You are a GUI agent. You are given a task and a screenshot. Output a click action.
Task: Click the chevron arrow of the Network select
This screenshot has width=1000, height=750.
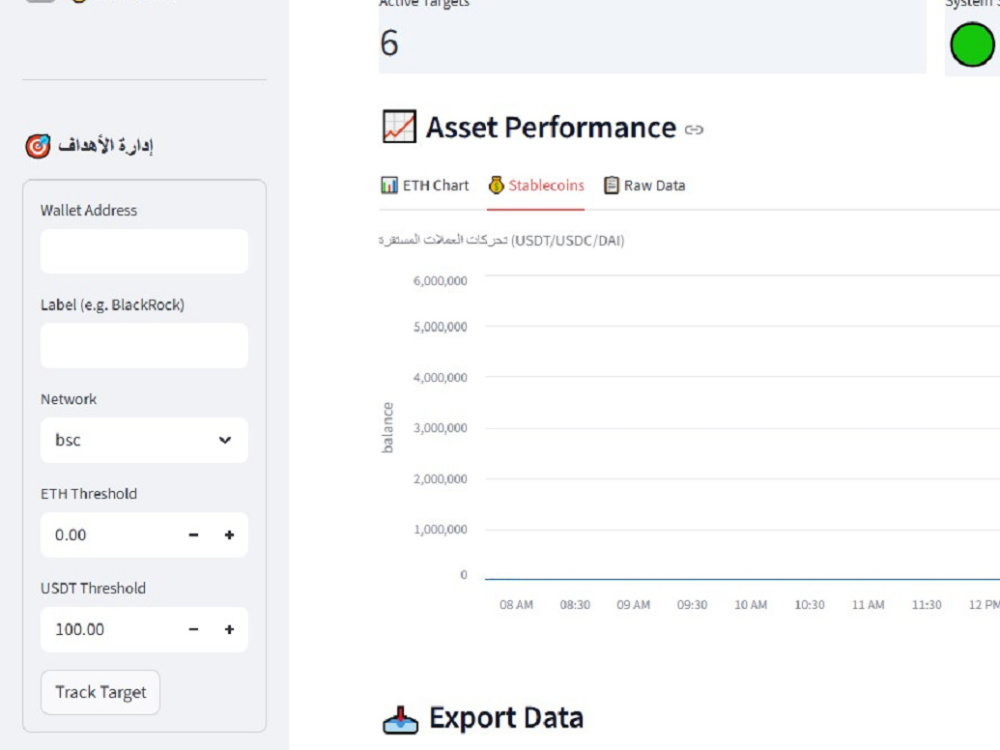pyautogui.click(x=224, y=440)
